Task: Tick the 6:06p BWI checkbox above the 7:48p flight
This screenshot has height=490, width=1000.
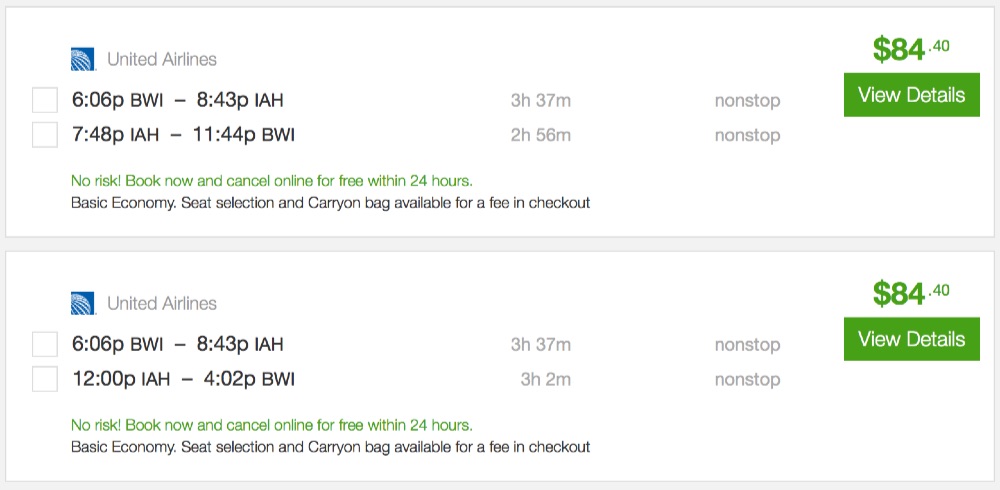Action: tap(45, 100)
